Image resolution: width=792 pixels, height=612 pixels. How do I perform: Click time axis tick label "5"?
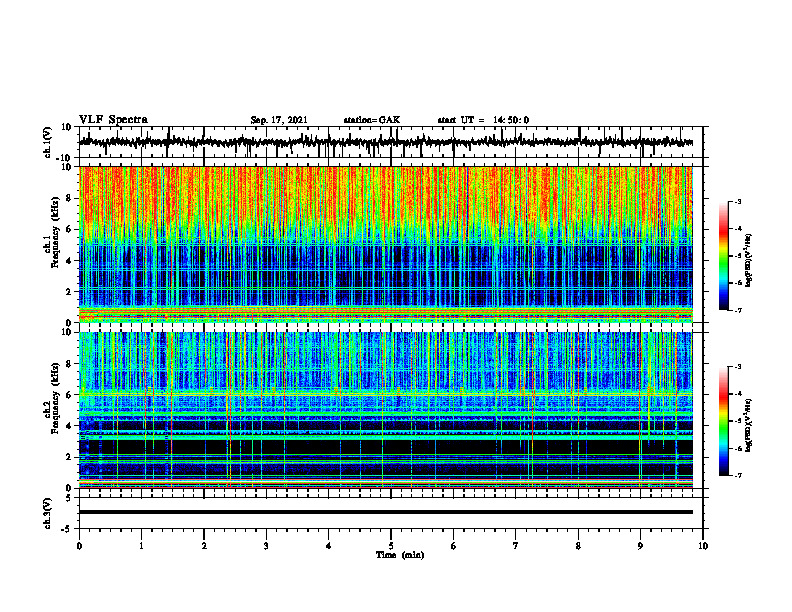tap(391, 546)
